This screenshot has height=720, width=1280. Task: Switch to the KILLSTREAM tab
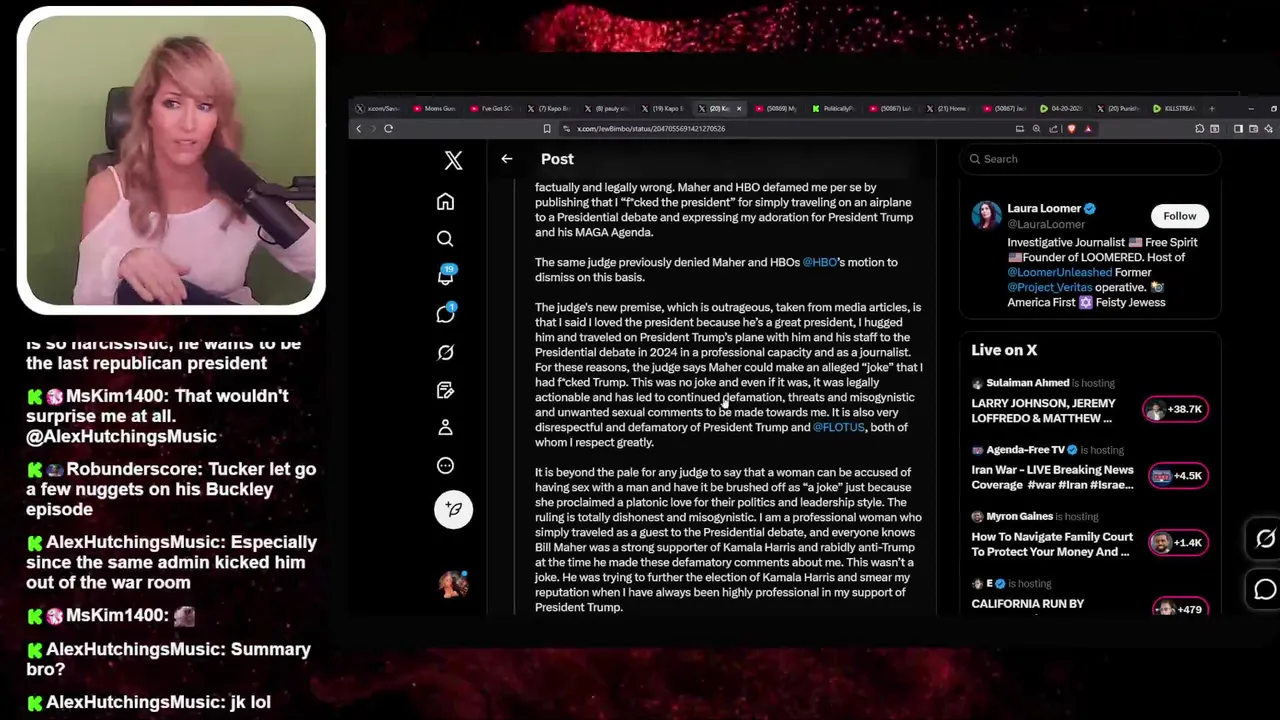pyautogui.click(x=1175, y=108)
